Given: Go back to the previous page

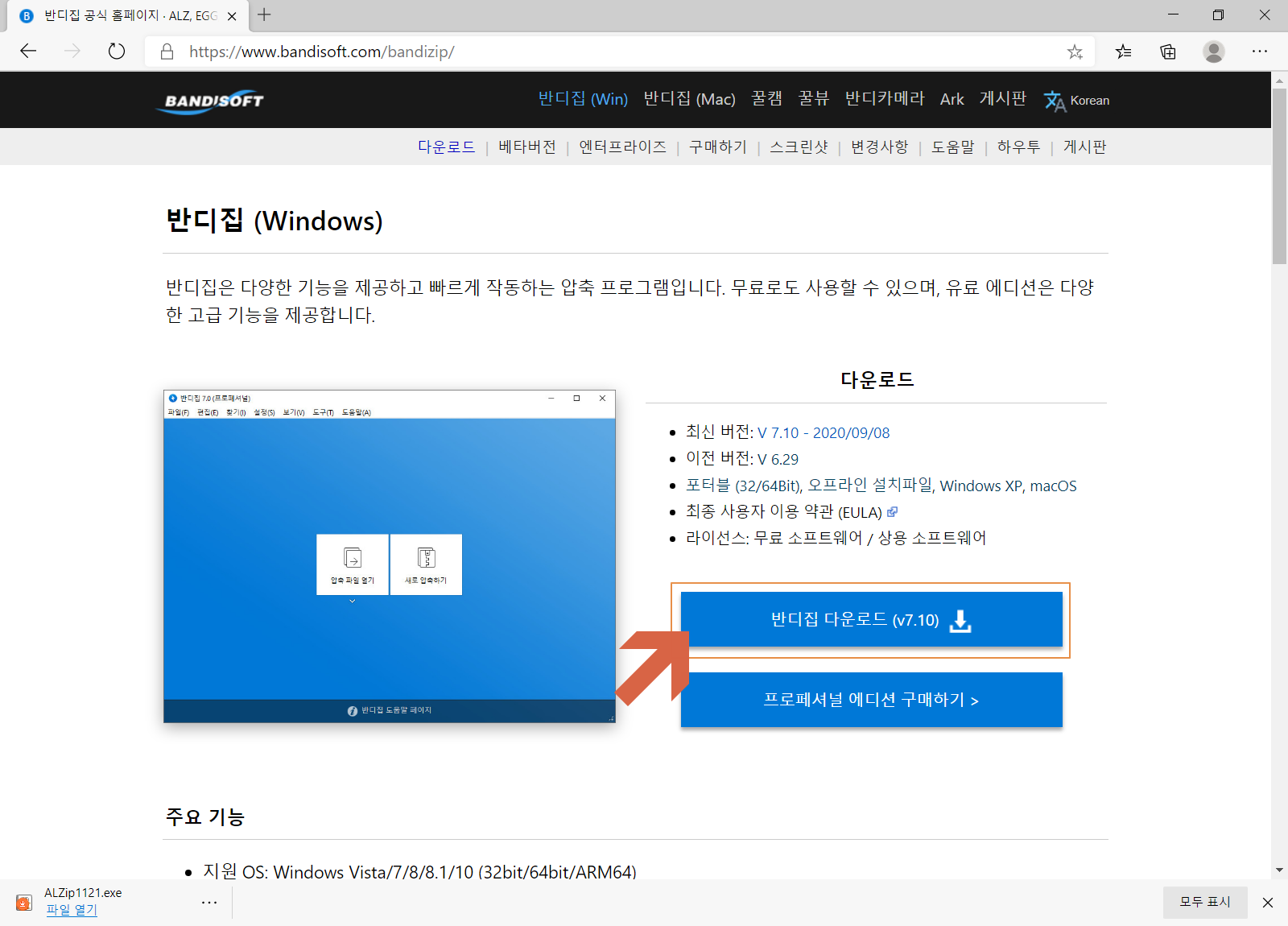Looking at the screenshot, I should coord(28,52).
